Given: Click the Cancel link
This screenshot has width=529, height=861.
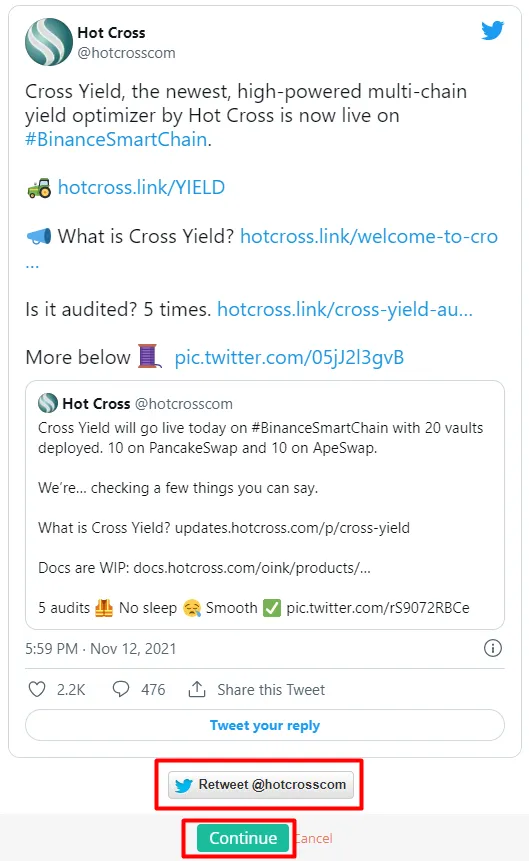Looking at the screenshot, I should (314, 838).
